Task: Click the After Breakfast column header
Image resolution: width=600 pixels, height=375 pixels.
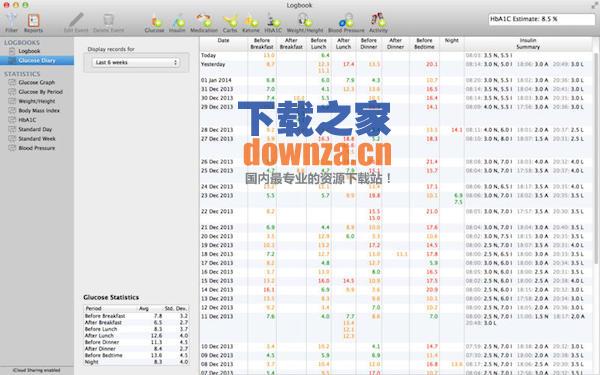Action: 291,44
